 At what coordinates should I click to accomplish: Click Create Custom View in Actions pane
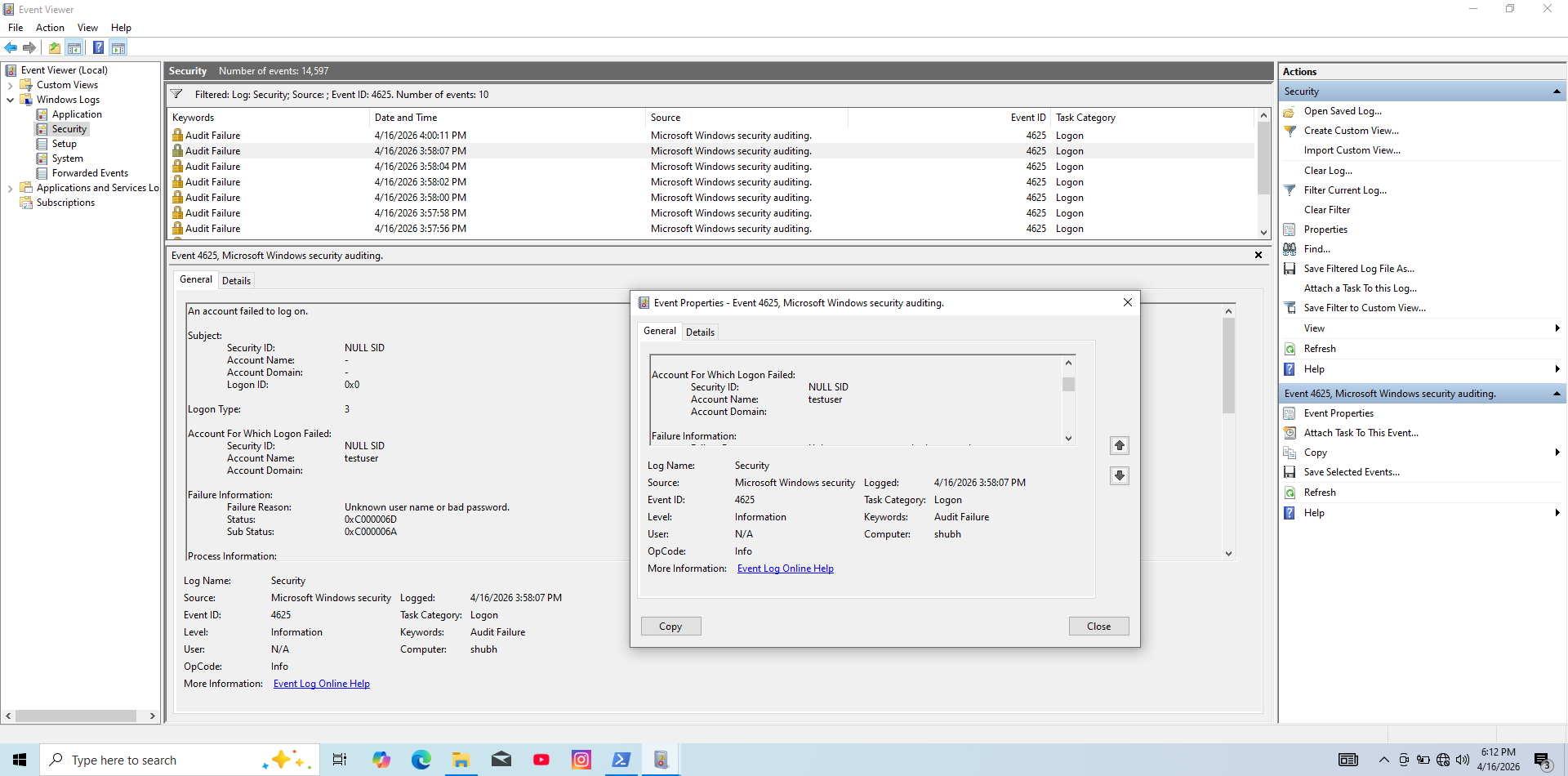click(x=1351, y=131)
